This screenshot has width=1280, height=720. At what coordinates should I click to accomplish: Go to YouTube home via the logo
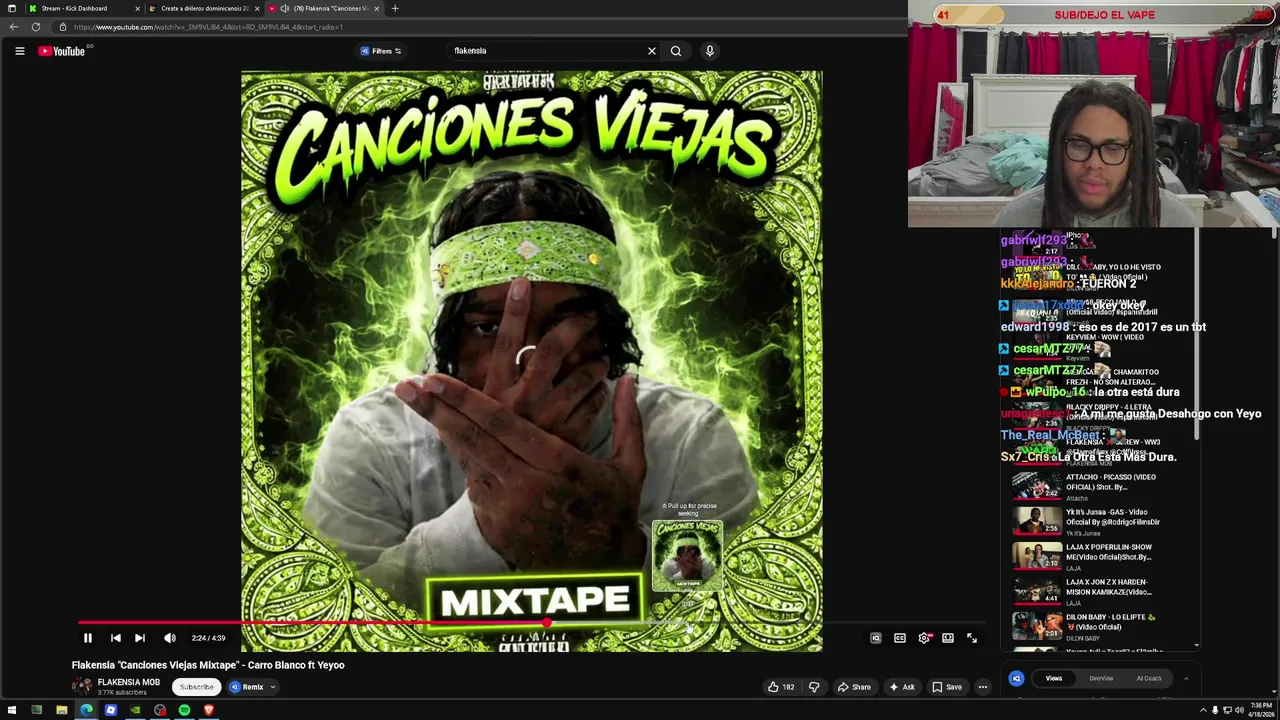pyautogui.click(x=62, y=51)
